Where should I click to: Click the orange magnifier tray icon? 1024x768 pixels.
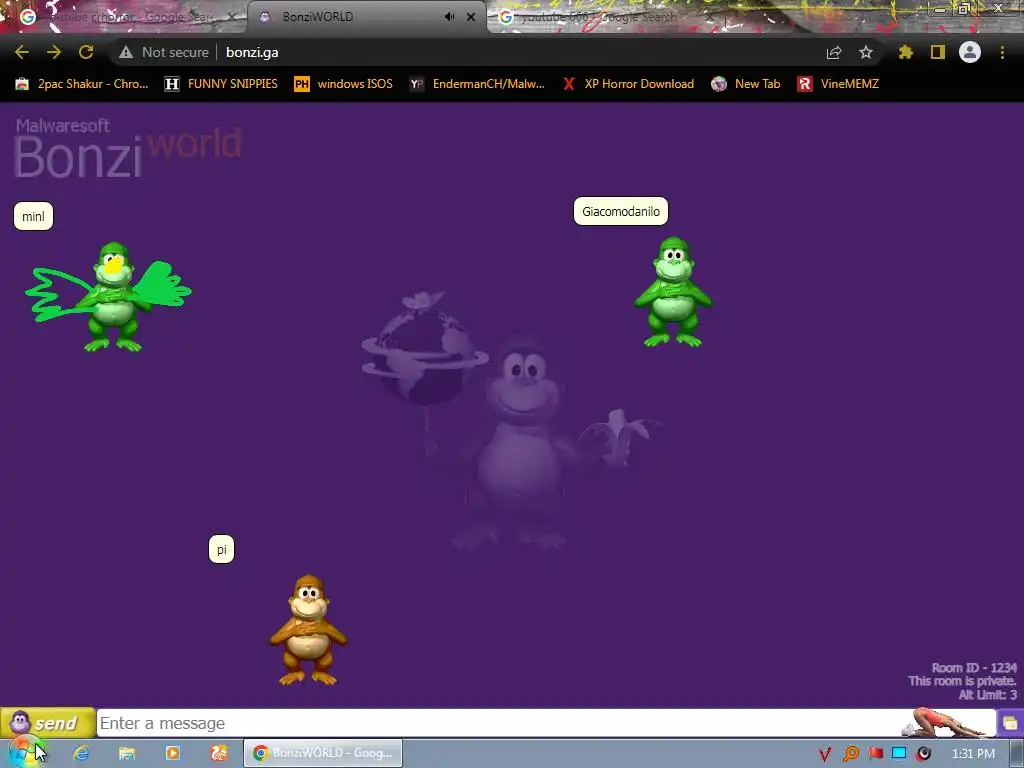(x=850, y=754)
